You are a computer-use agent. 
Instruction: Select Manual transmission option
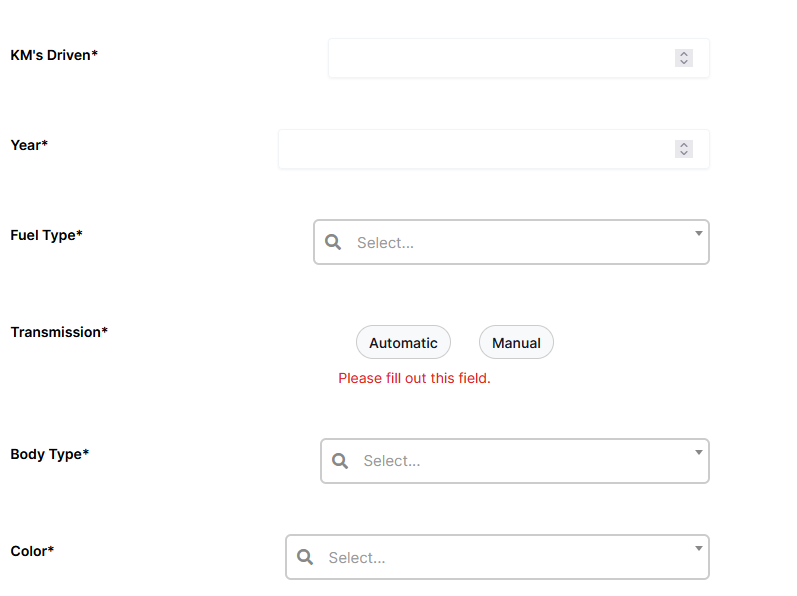(x=516, y=343)
